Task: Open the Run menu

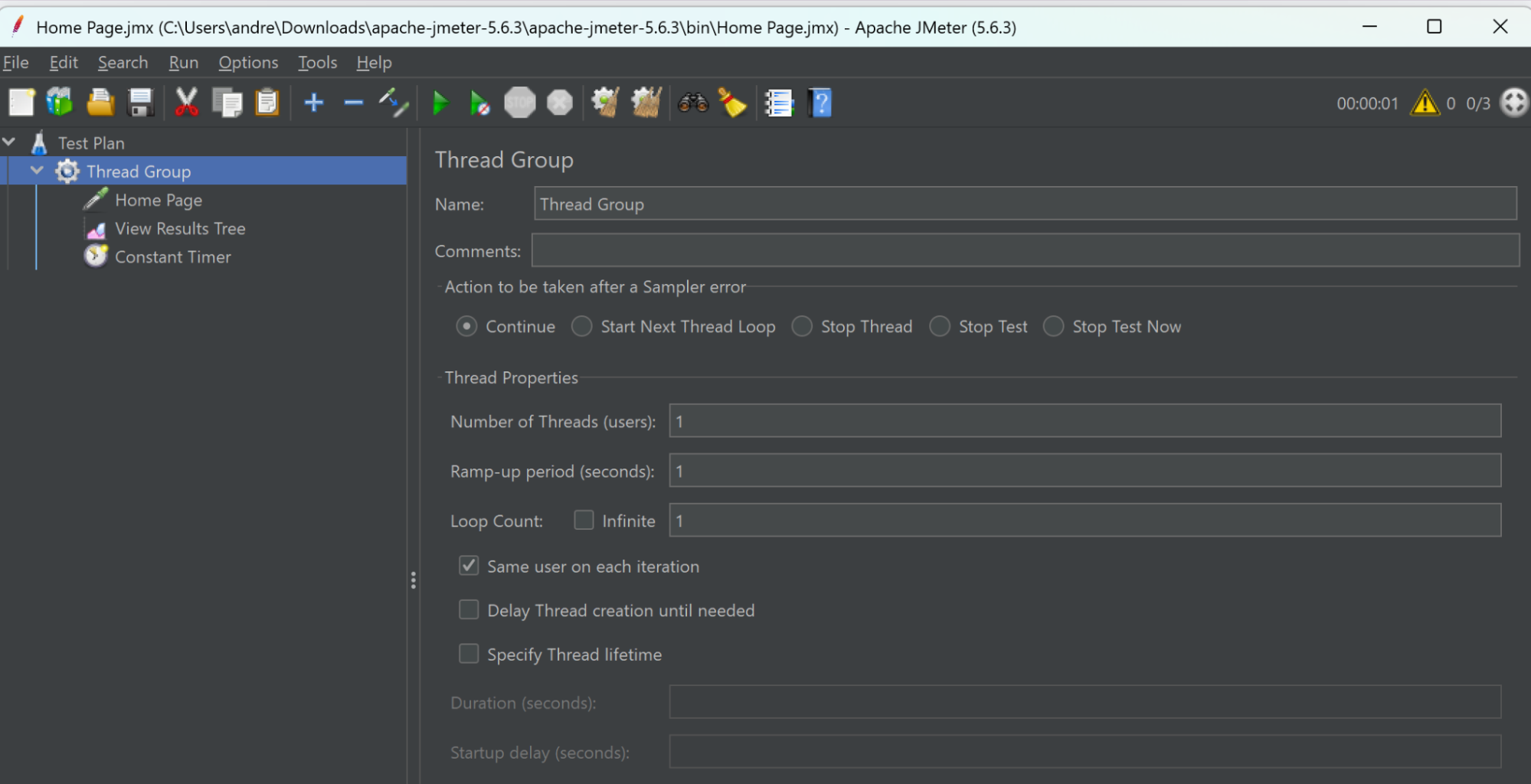Action: click(x=183, y=63)
